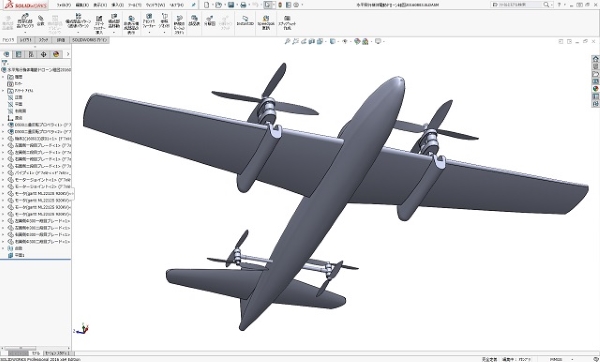Click the Print icon in the top toolbar
This screenshot has width=600, height=362.
243,5
